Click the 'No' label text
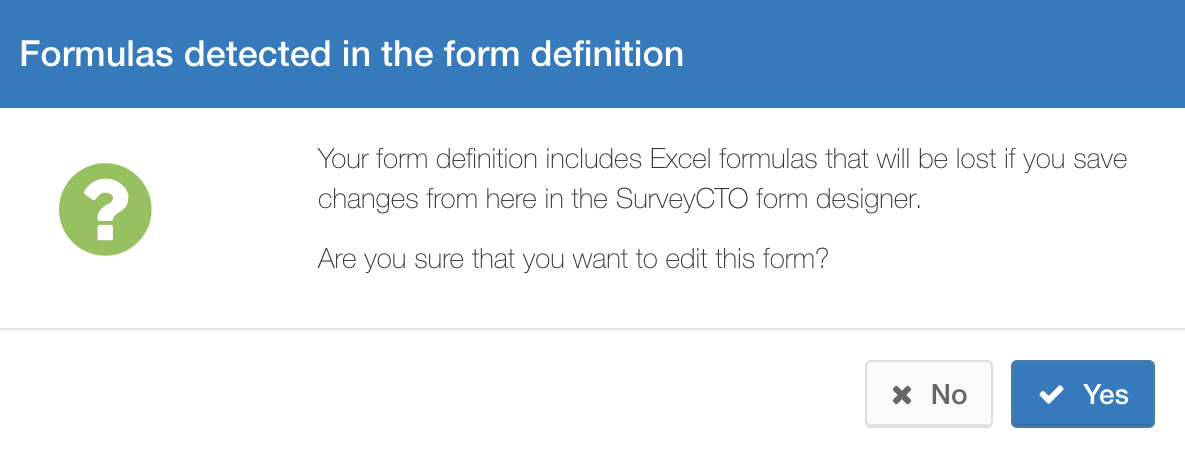1185x454 pixels. click(x=949, y=394)
